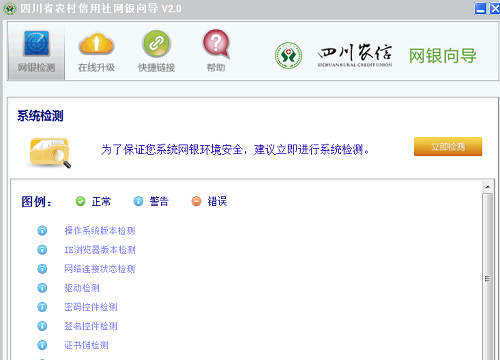Select the 密码控件检测 item
Screen dimensions: 500x360
pyautogui.click(x=91, y=307)
